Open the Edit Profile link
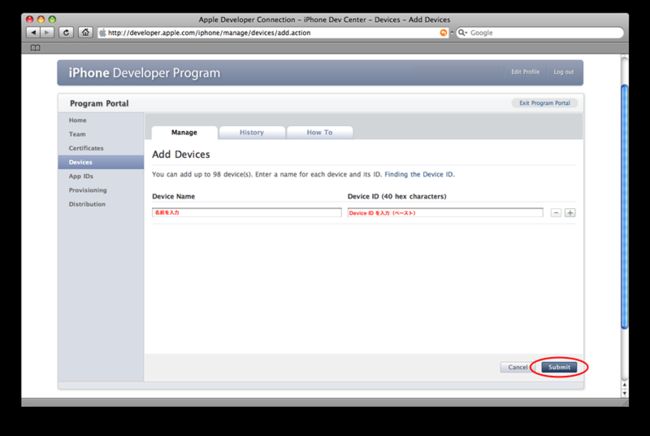This screenshot has width=650, height=436. [525, 72]
